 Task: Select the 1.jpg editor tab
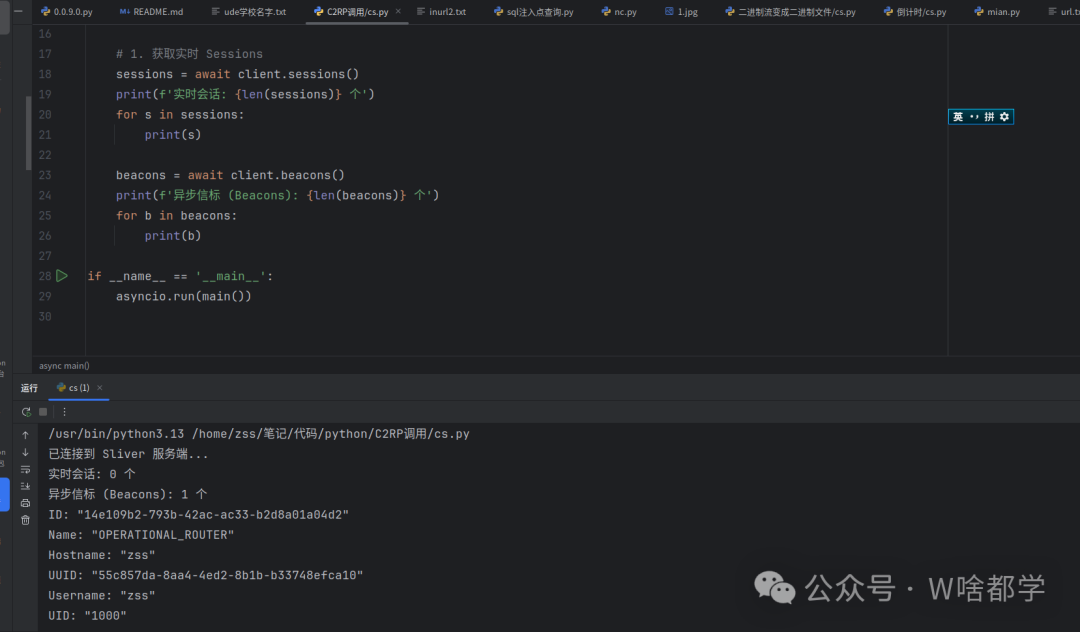(x=681, y=12)
